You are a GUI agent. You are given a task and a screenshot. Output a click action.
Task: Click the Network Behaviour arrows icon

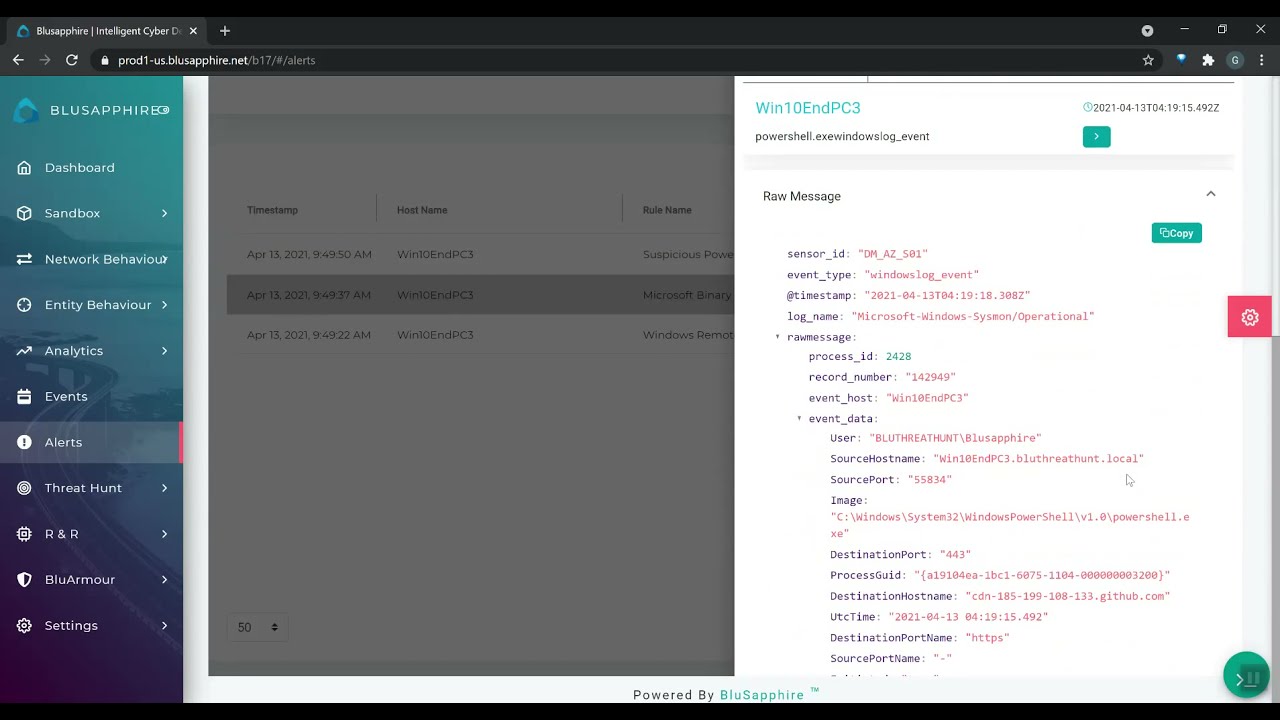24,259
